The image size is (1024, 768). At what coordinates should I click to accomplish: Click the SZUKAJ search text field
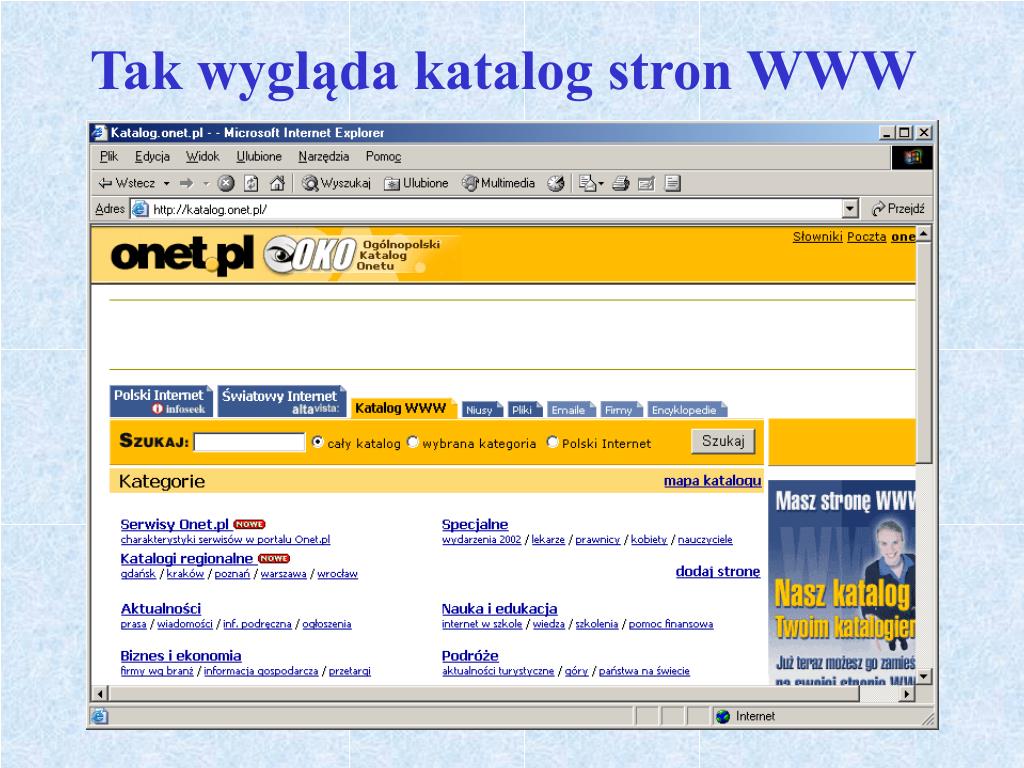[x=249, y=442]
